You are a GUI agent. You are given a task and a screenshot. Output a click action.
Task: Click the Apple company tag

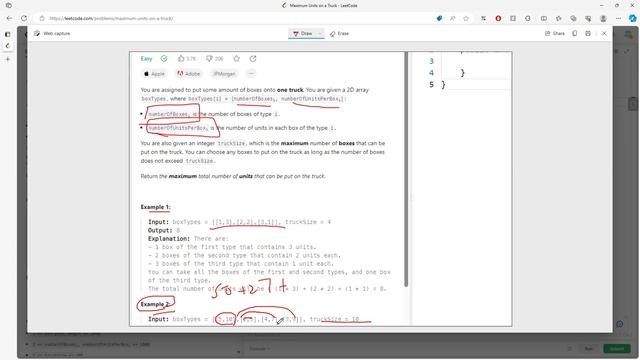coord(154,74)
